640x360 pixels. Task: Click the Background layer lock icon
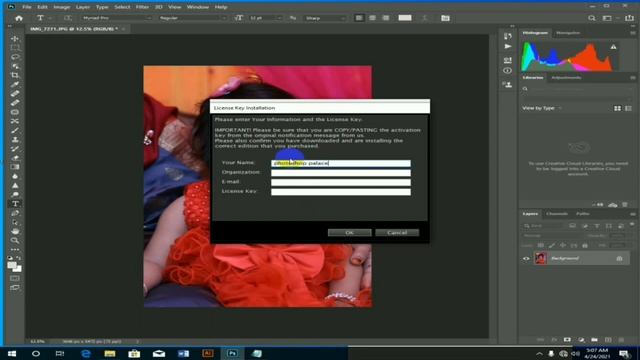click(619, 258)
